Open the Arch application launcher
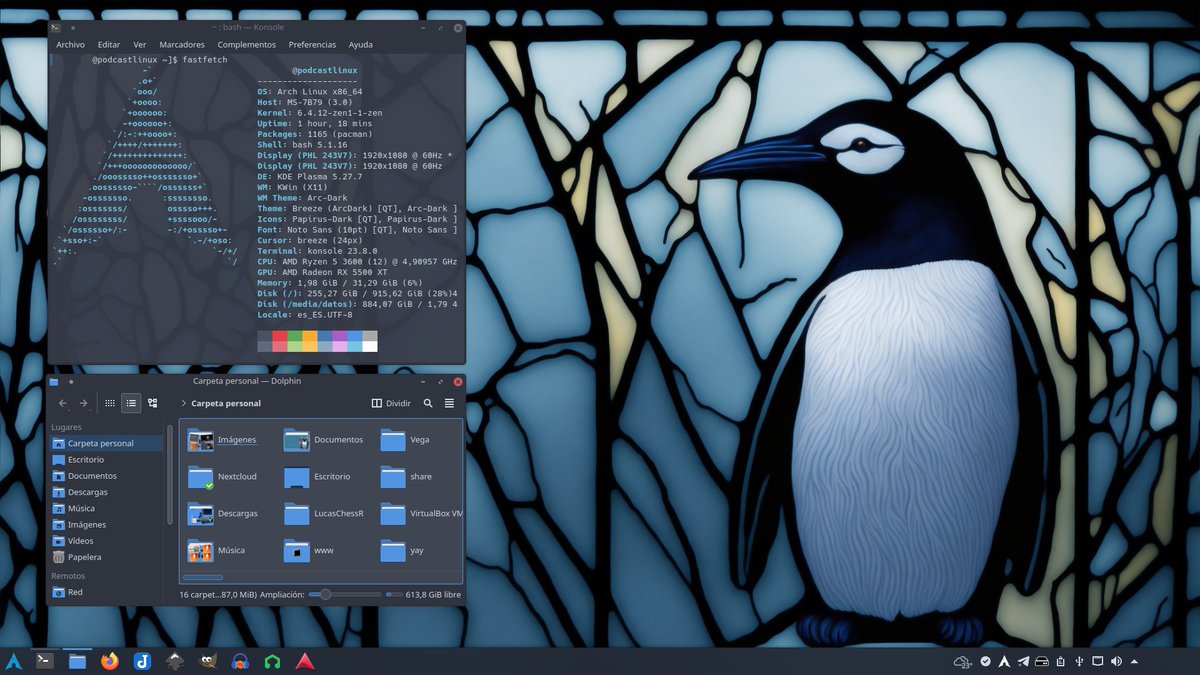1200x675 pixels. coord(14,661)
